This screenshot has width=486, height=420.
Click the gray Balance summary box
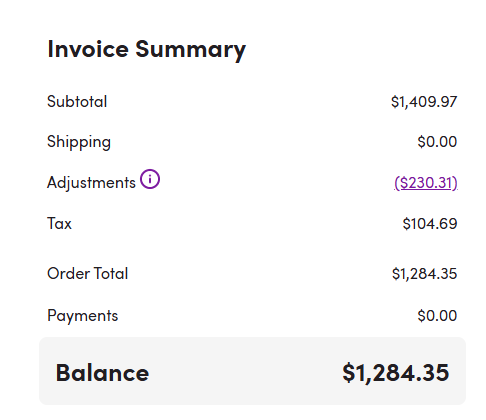coord(252,371)
